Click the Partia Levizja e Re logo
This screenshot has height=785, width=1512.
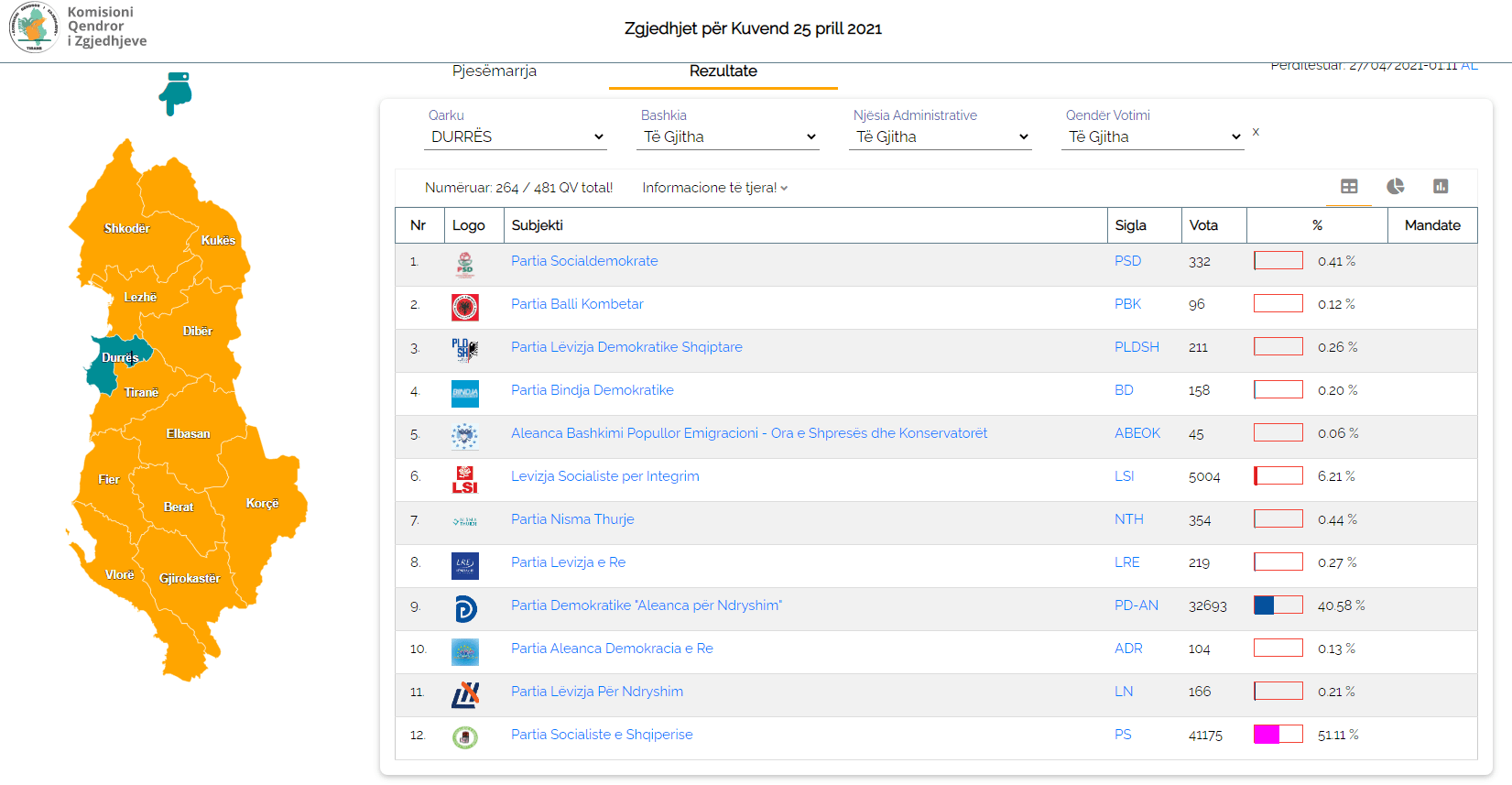point(465,566)
